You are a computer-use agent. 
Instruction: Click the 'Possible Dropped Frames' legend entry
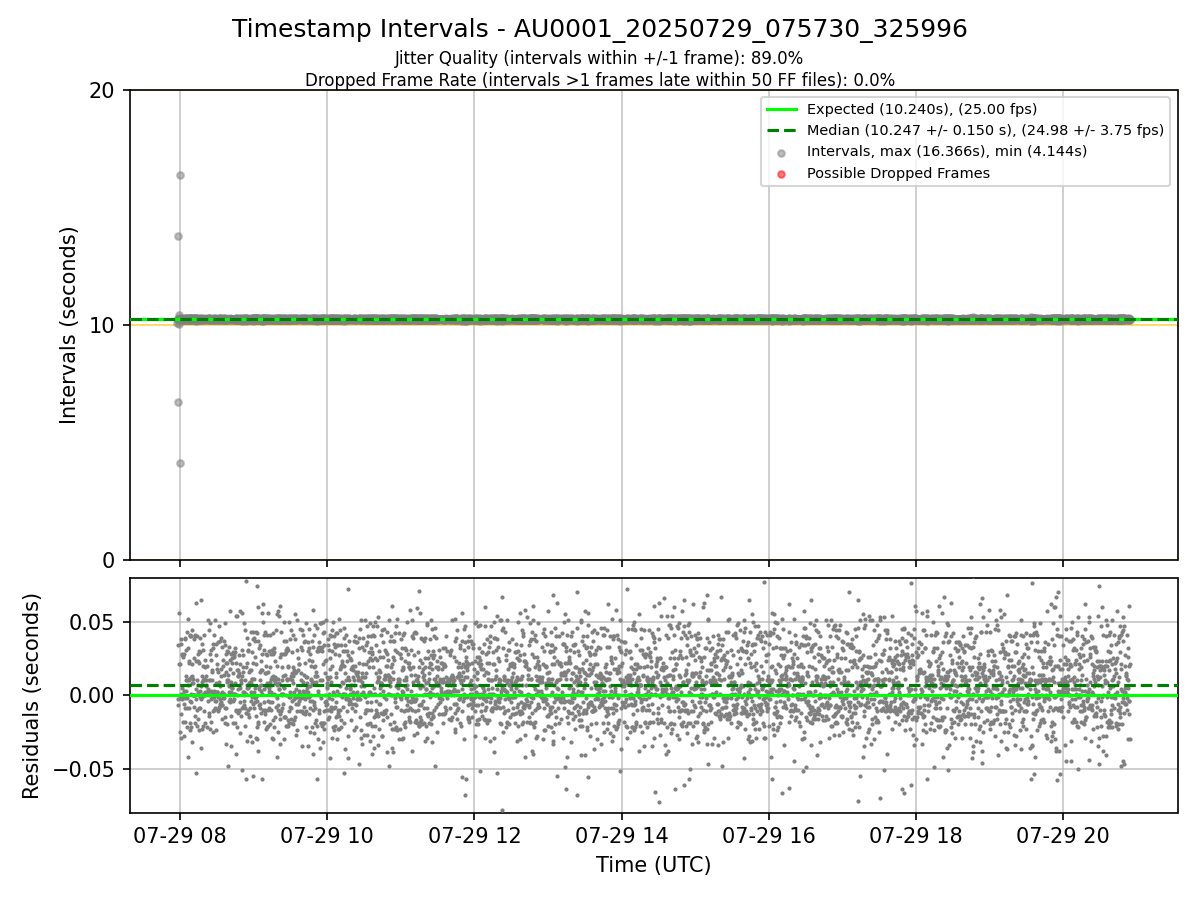click(x=898, y=173)
